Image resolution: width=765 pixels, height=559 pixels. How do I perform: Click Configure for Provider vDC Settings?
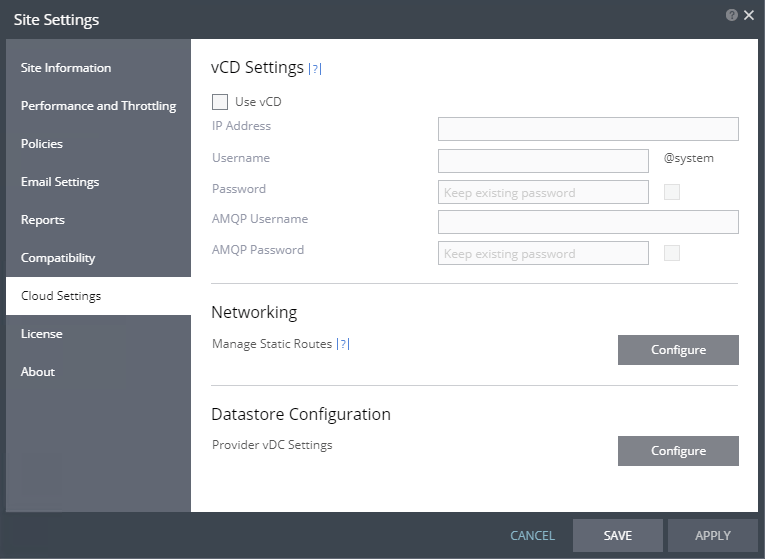(x=678, y=451)
